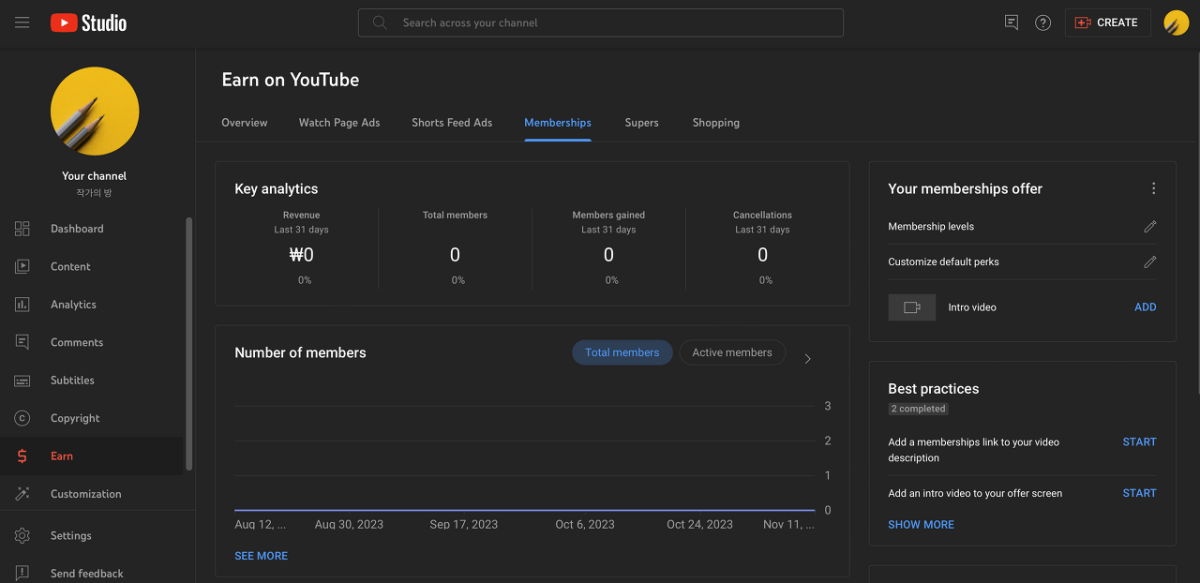Image resolution: width=1200 pixels, height=583 pixels.
Task: Click the Cancellations metric label
Action: 762,215
